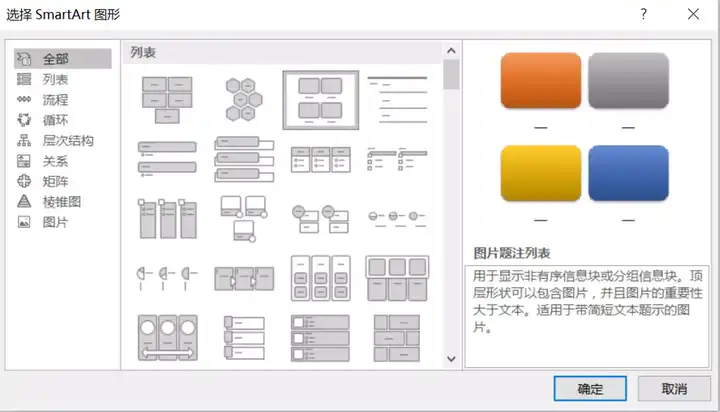
Task: Choose the vertical picture accent list layout
Action: pos(321,338)
